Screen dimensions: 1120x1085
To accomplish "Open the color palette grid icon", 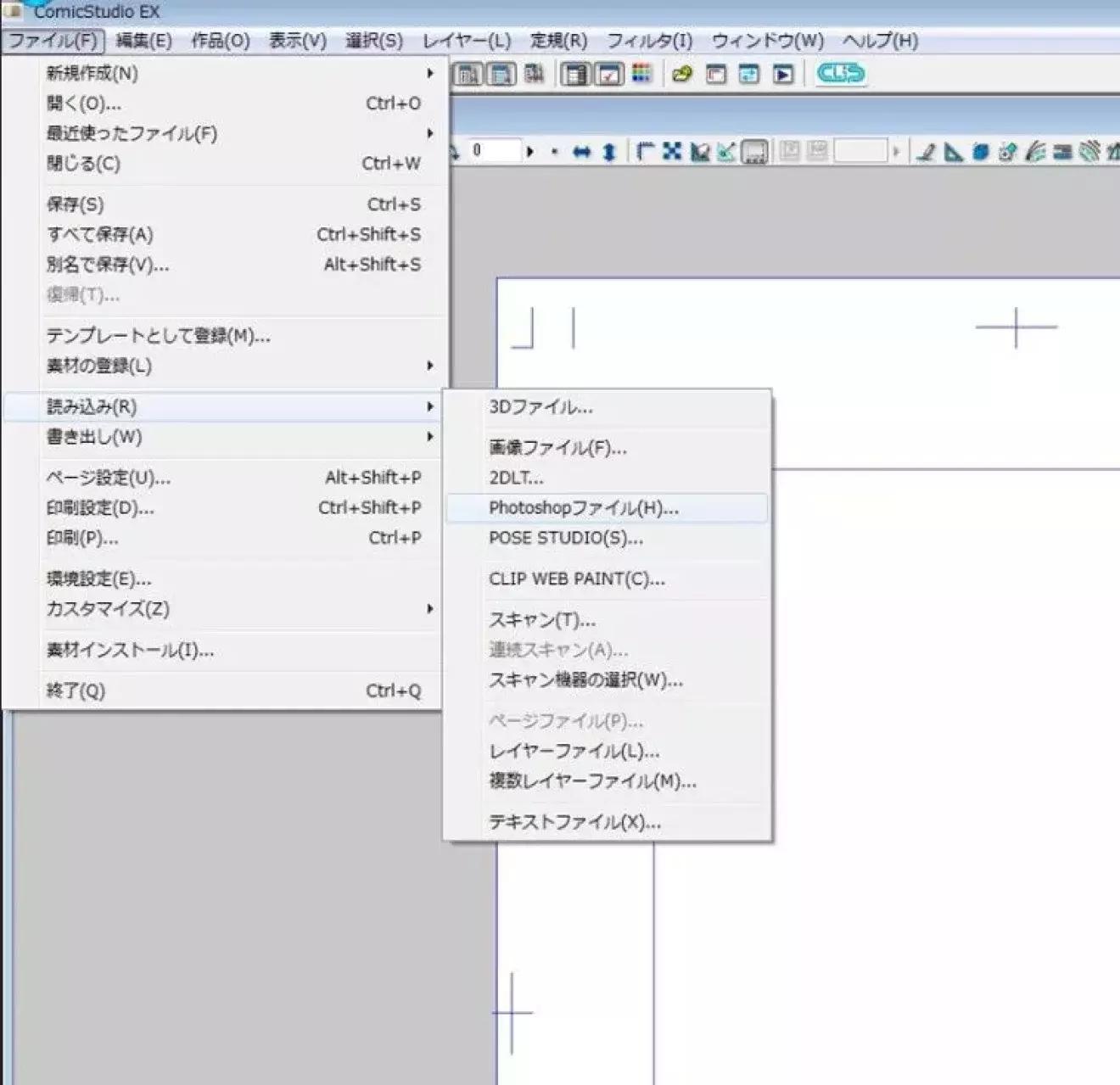I will coord(642,74).
